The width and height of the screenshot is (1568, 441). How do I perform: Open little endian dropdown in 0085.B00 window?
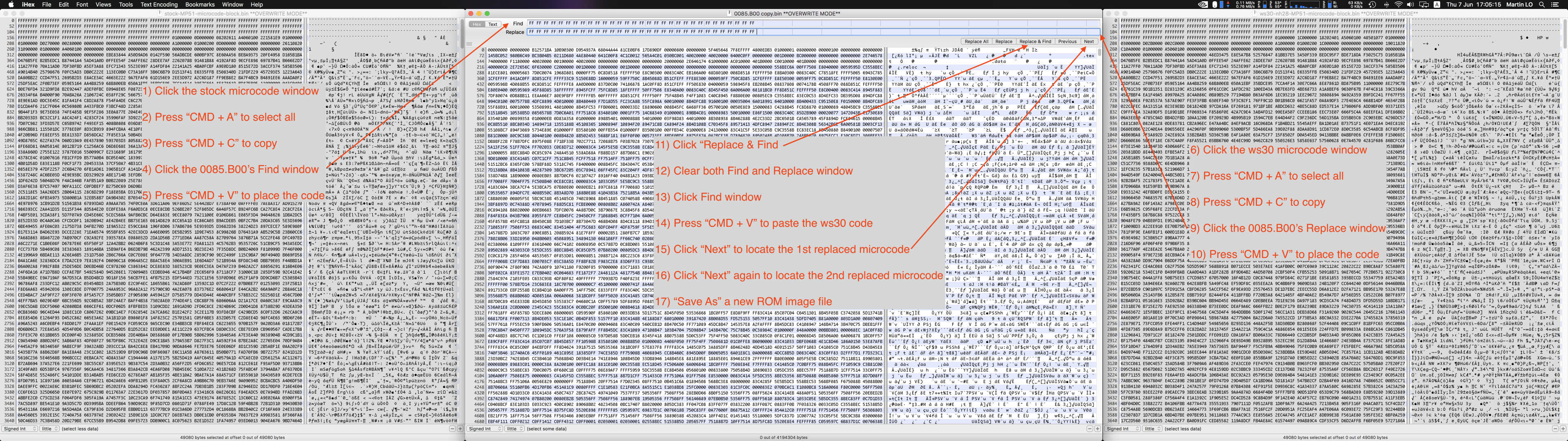point(514,429)
